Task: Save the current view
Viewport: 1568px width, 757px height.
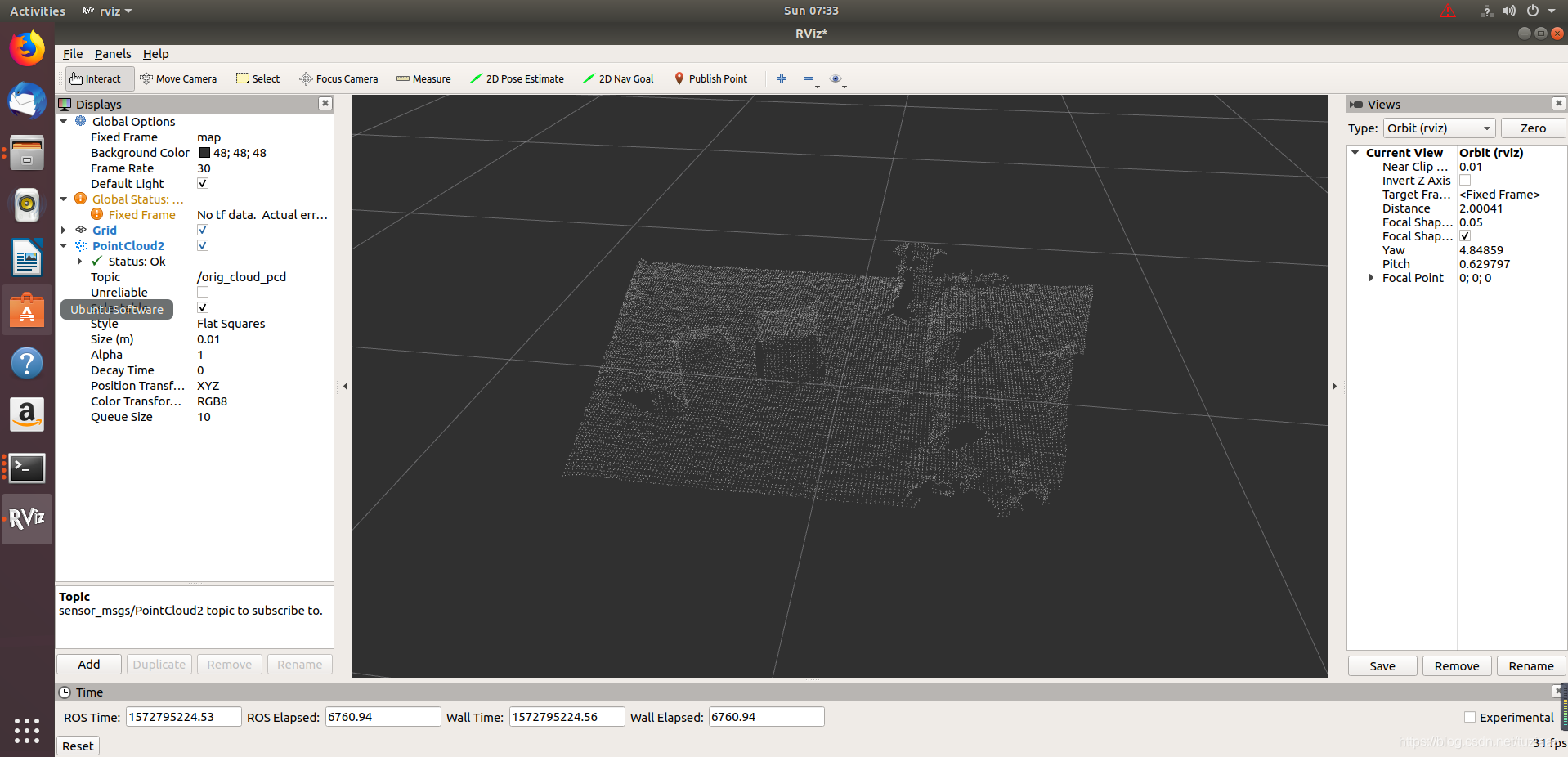Action: [x=1382, y=666]
